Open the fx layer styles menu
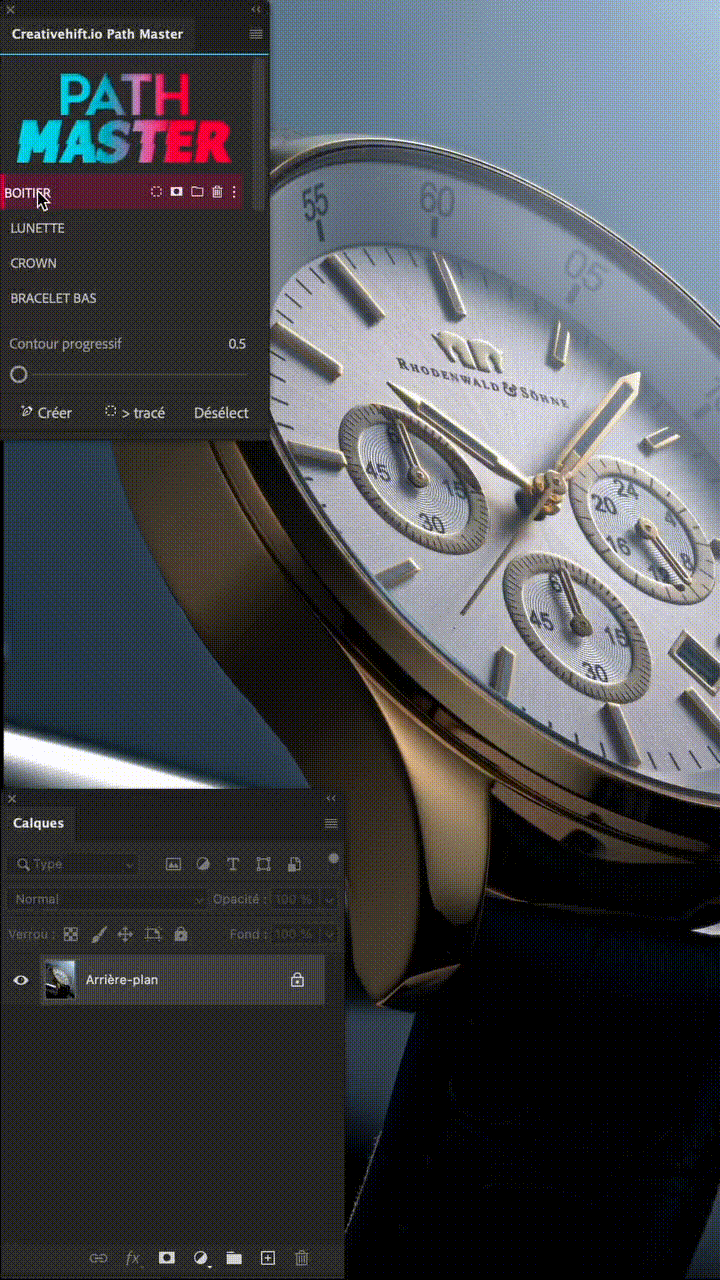 coord(132,1258)
